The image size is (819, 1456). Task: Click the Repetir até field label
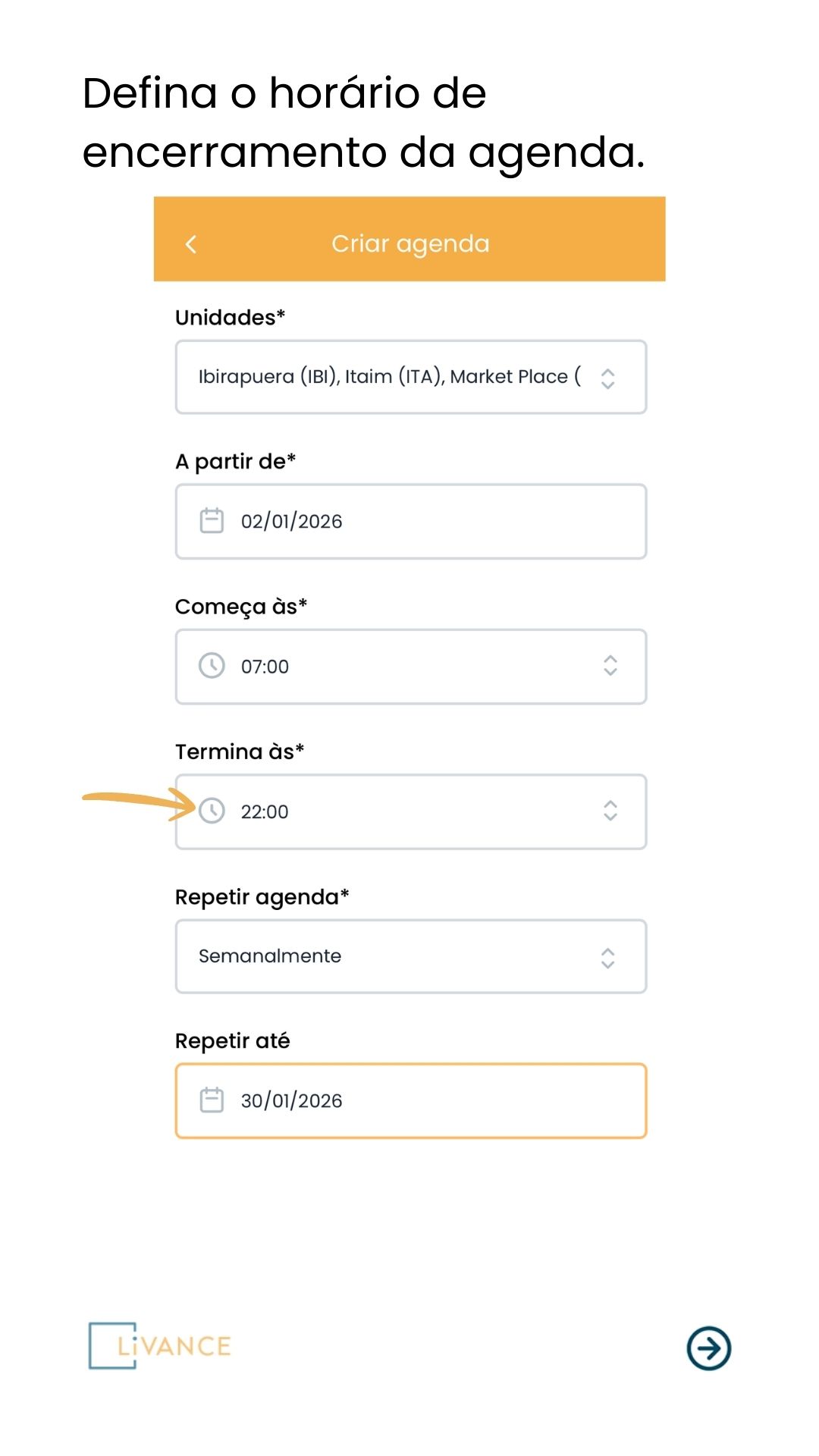click(x=233, y=1041)
